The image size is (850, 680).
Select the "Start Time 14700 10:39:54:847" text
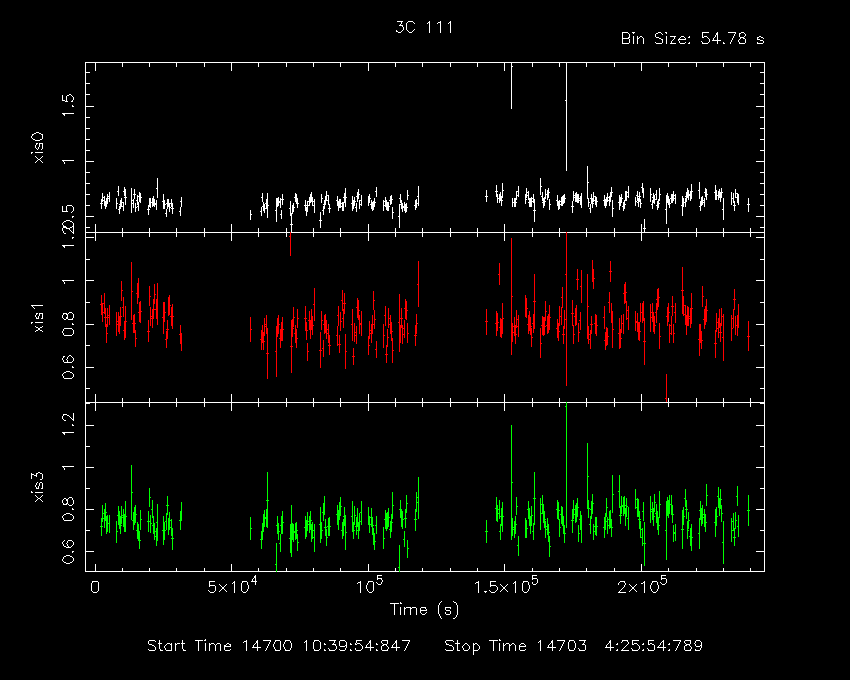tap(279, 646)
